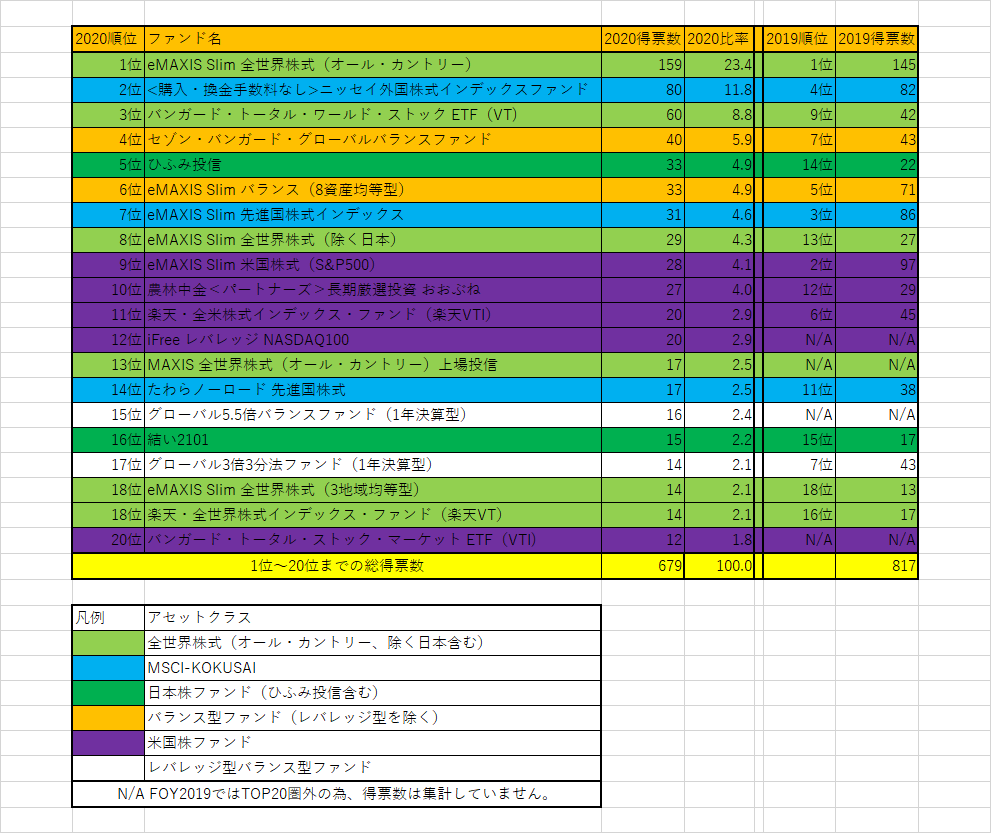Select the レバレッジ型バランス型ファンド legend label
Viewport: 991px width, 833px height.
pos(373,767)
